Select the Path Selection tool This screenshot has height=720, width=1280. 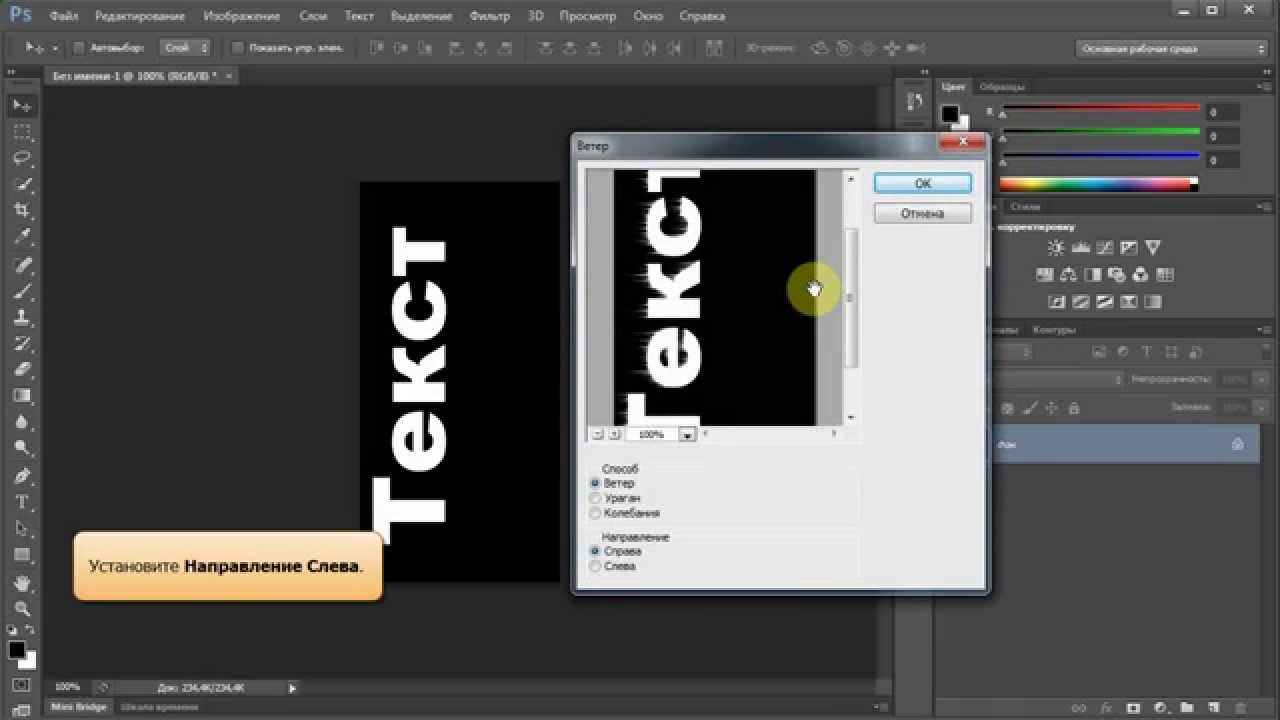click(x=22, y=528)
